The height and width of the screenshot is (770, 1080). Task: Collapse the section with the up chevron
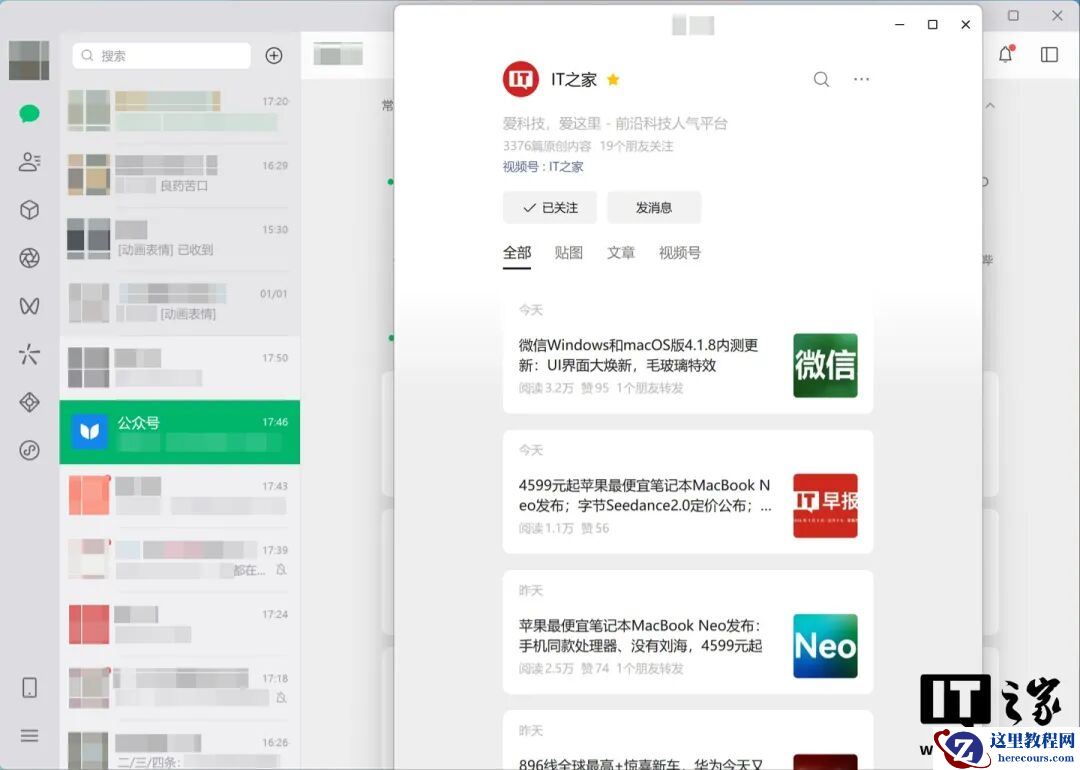990,106
